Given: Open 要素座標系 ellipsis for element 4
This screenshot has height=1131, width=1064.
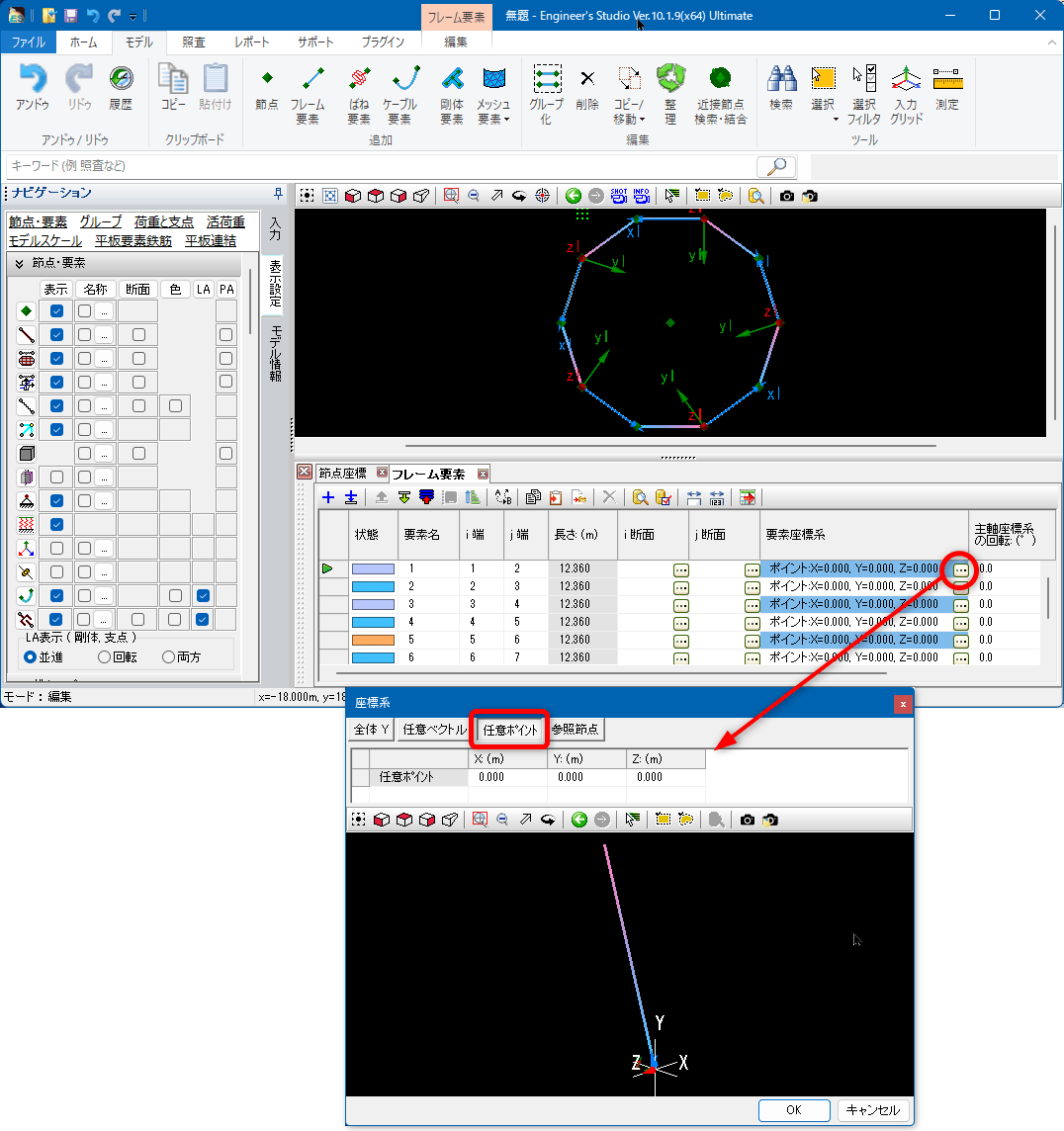Looking at the screenshot, I should (x=961, y=623).
